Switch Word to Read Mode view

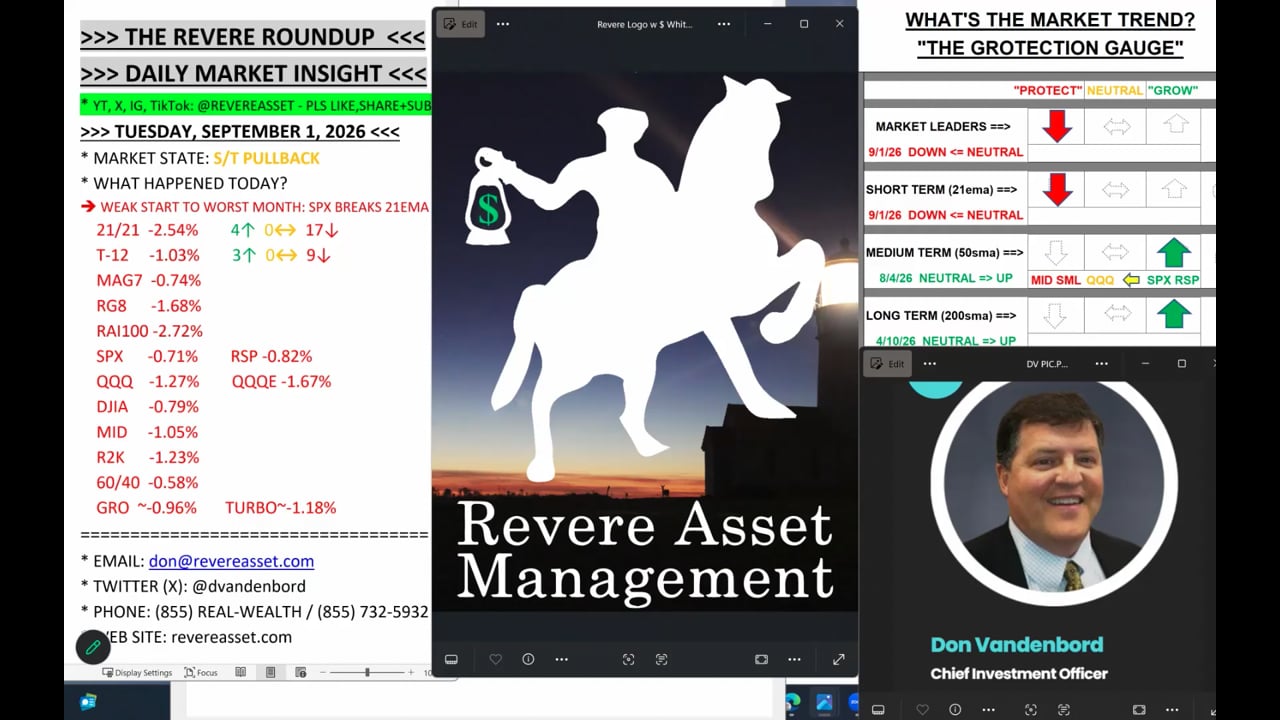tap(240, 673)
